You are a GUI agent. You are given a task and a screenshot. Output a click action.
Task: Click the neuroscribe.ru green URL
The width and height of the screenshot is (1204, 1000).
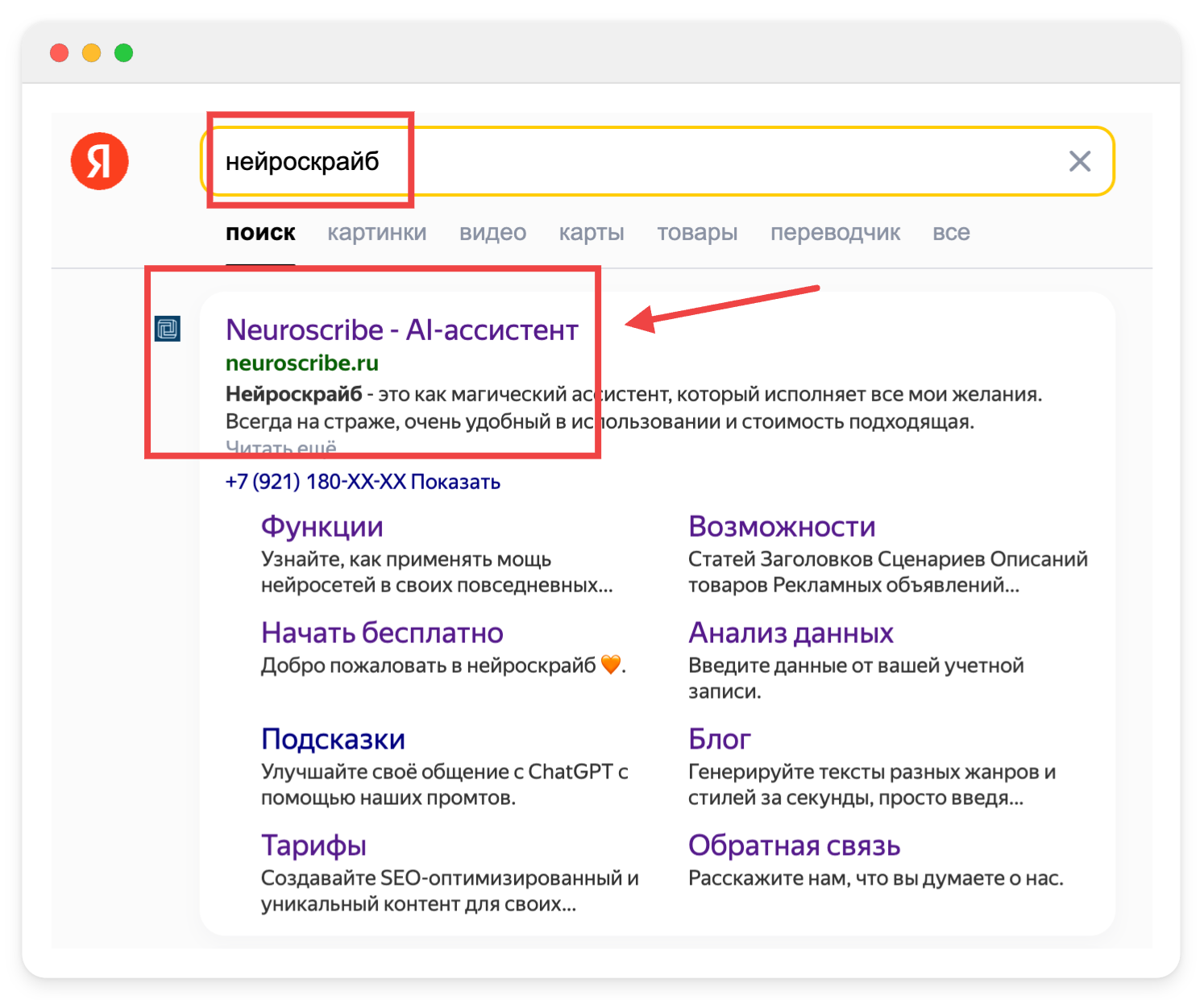[302, 363]
